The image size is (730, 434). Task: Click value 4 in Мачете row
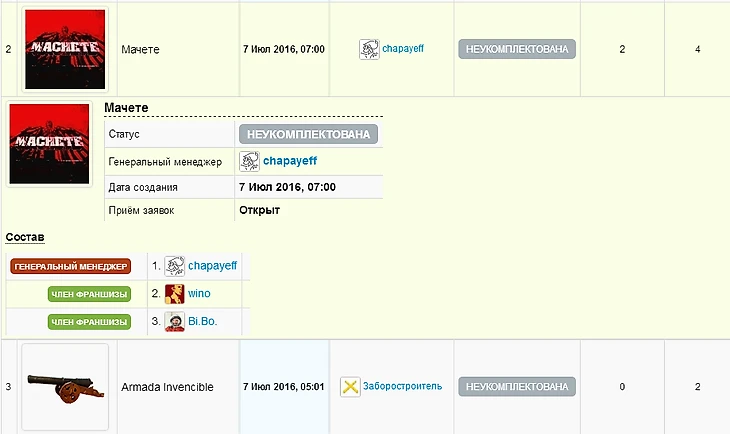pyautogui.click(x=697, y=49)
